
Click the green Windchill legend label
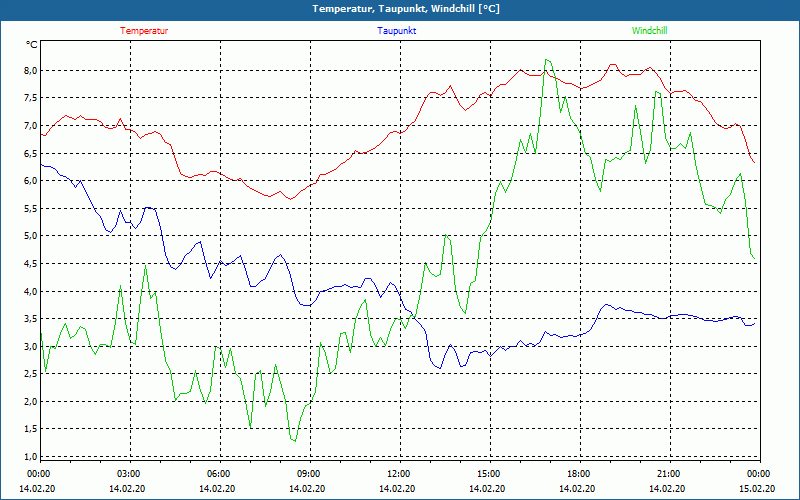pos(649,31)
